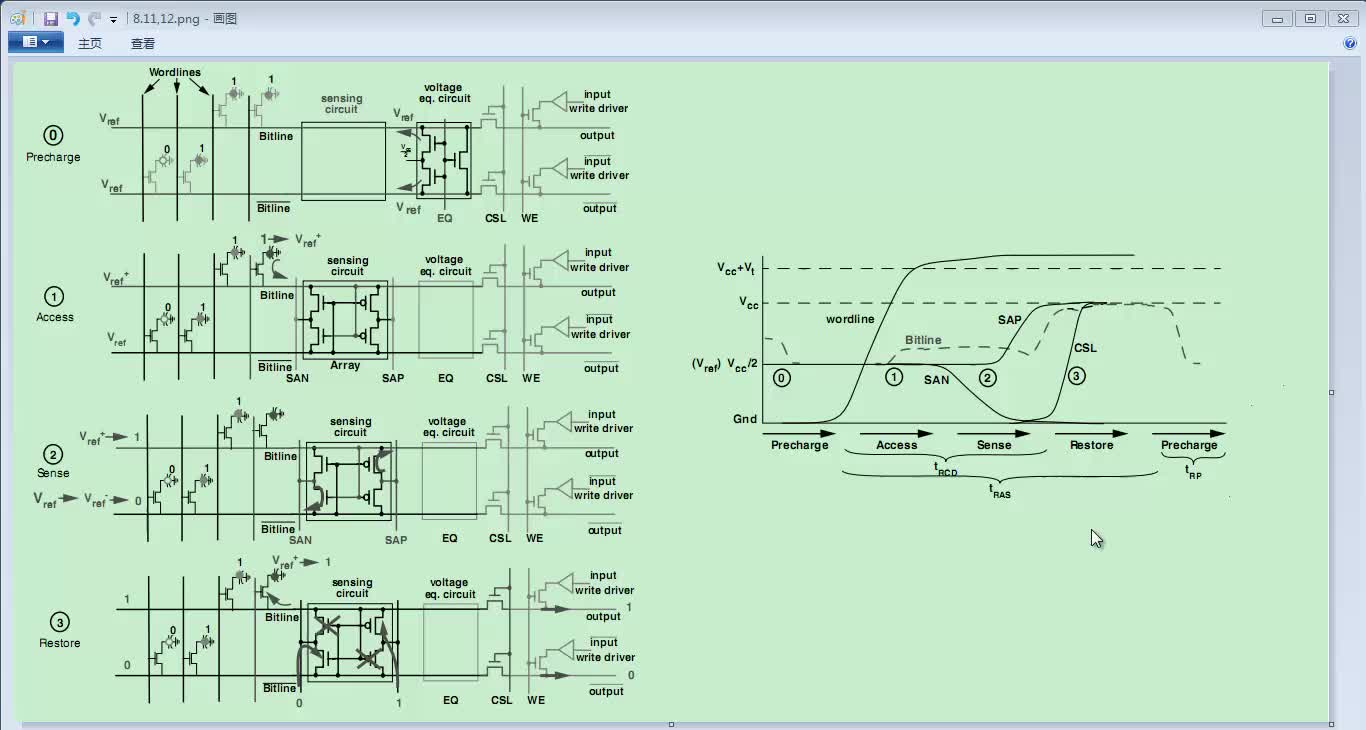The width and height of the screenshot is (1366, 730).
Task: Switch to the 主页 ribbon tab
Action: (x=90, y=43)
